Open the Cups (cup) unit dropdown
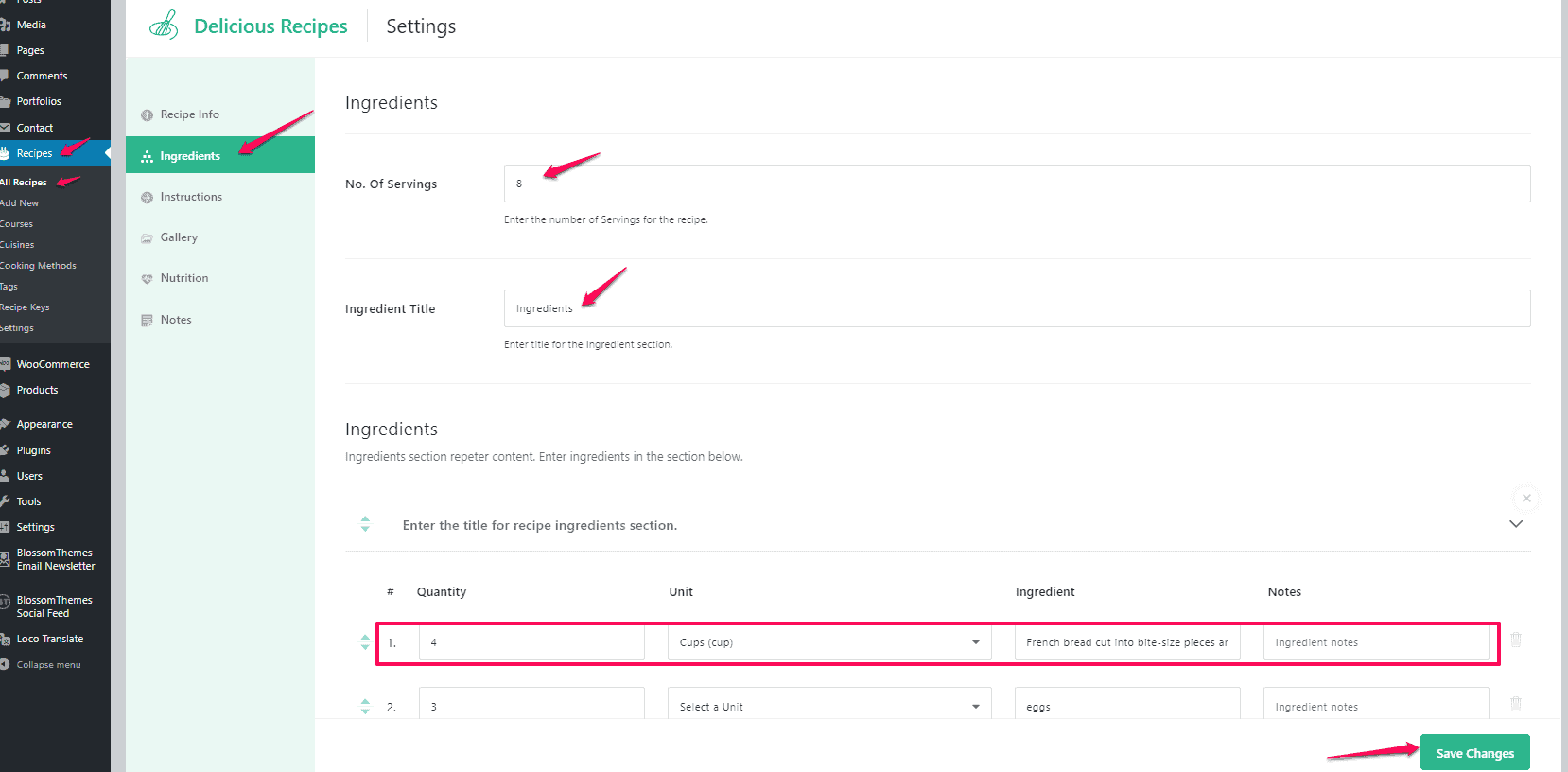The image size is (1568, 772). (829, 642)
